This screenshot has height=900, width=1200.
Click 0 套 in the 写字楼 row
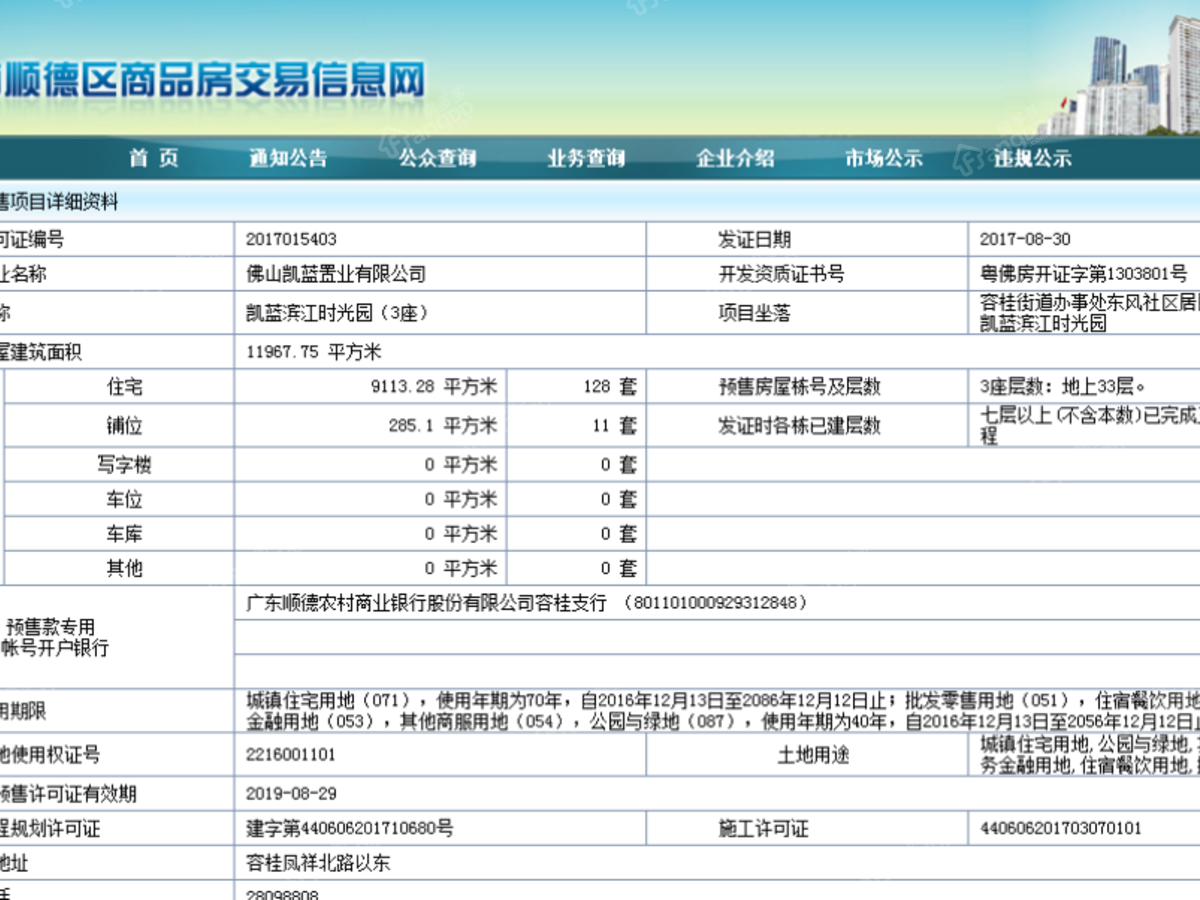point(618,465)
